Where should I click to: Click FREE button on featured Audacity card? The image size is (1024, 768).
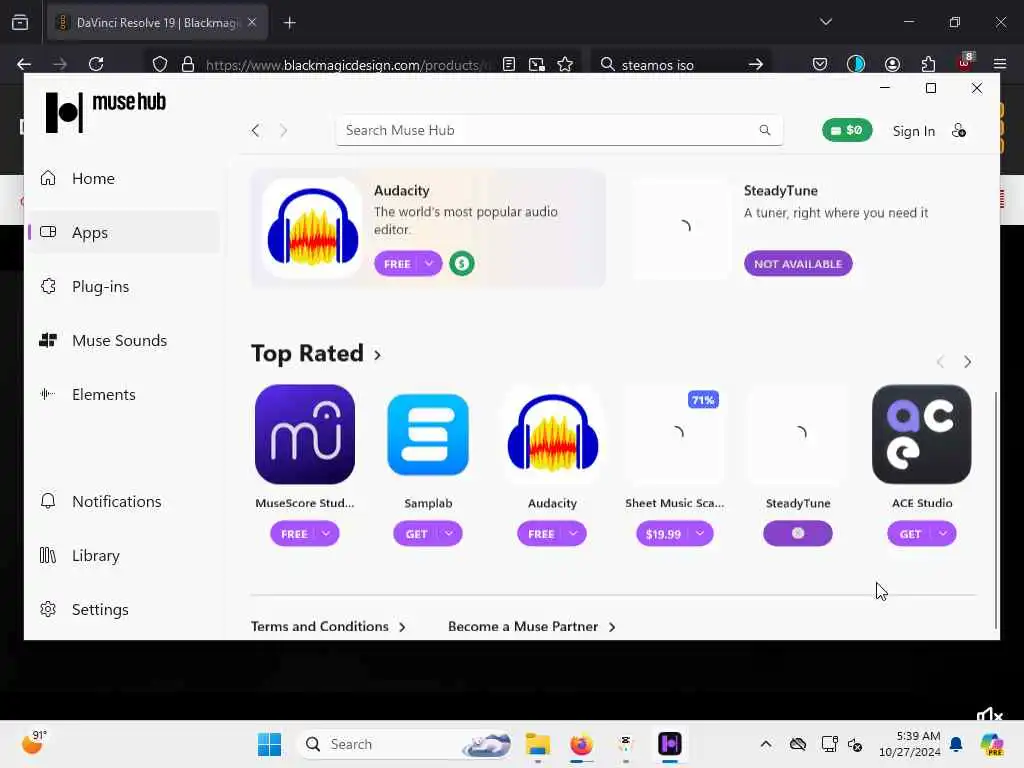tap(397, 264)
